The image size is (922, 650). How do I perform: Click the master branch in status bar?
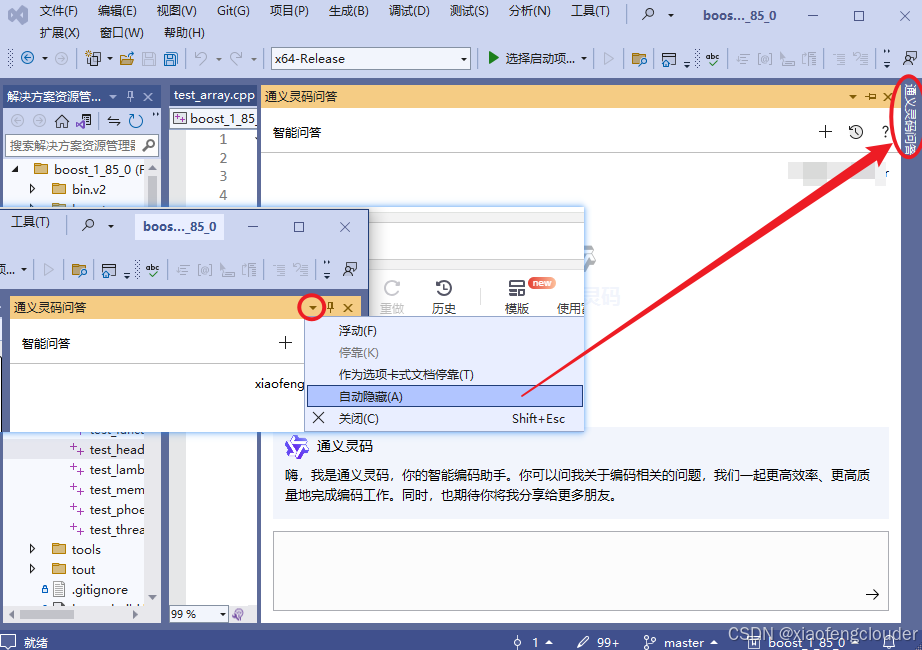(x=680, y=642)
